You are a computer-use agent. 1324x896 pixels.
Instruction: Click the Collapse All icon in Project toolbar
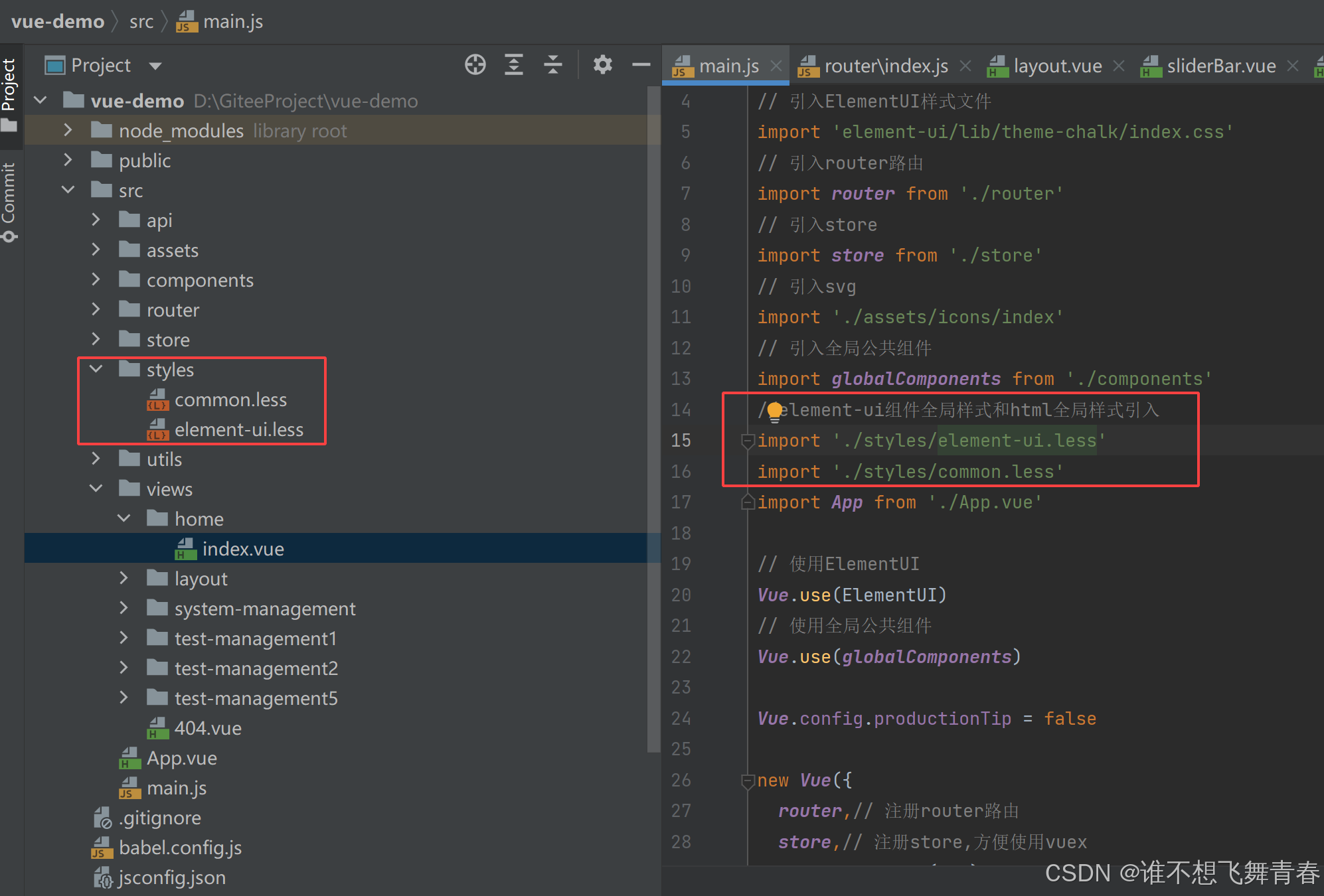(552, 64)
